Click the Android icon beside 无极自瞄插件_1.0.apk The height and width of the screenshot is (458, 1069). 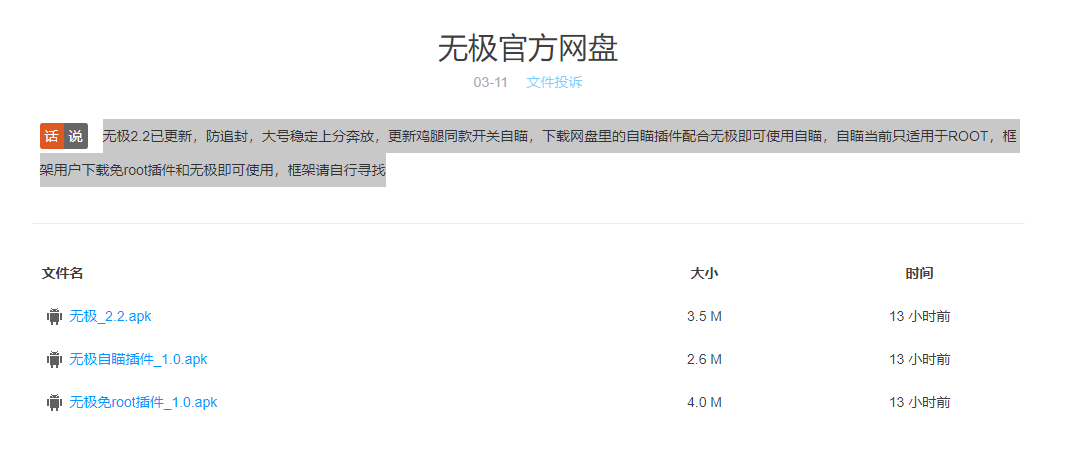click(54, 359)
